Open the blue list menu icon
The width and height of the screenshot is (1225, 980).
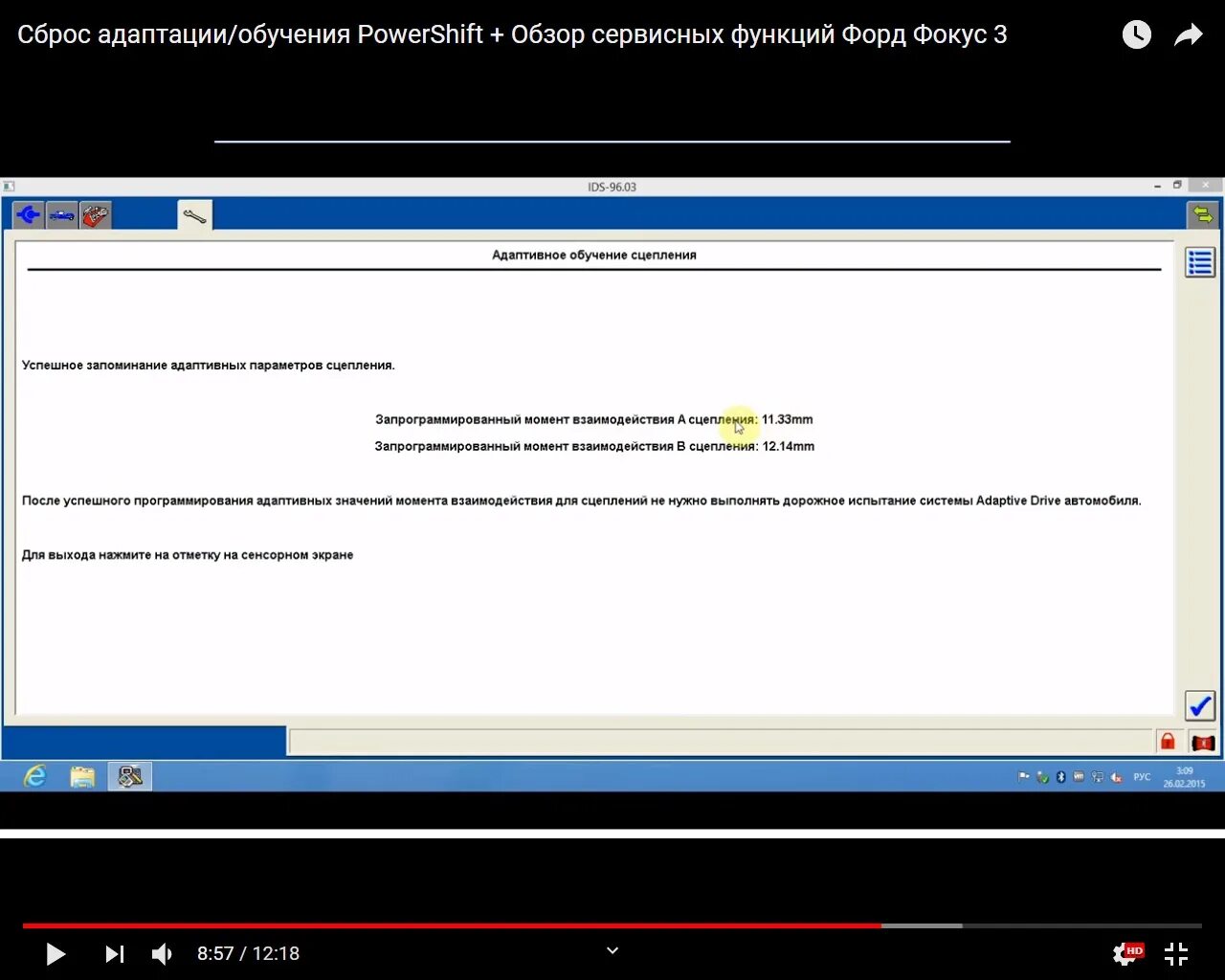click(x=1200, y=262)
